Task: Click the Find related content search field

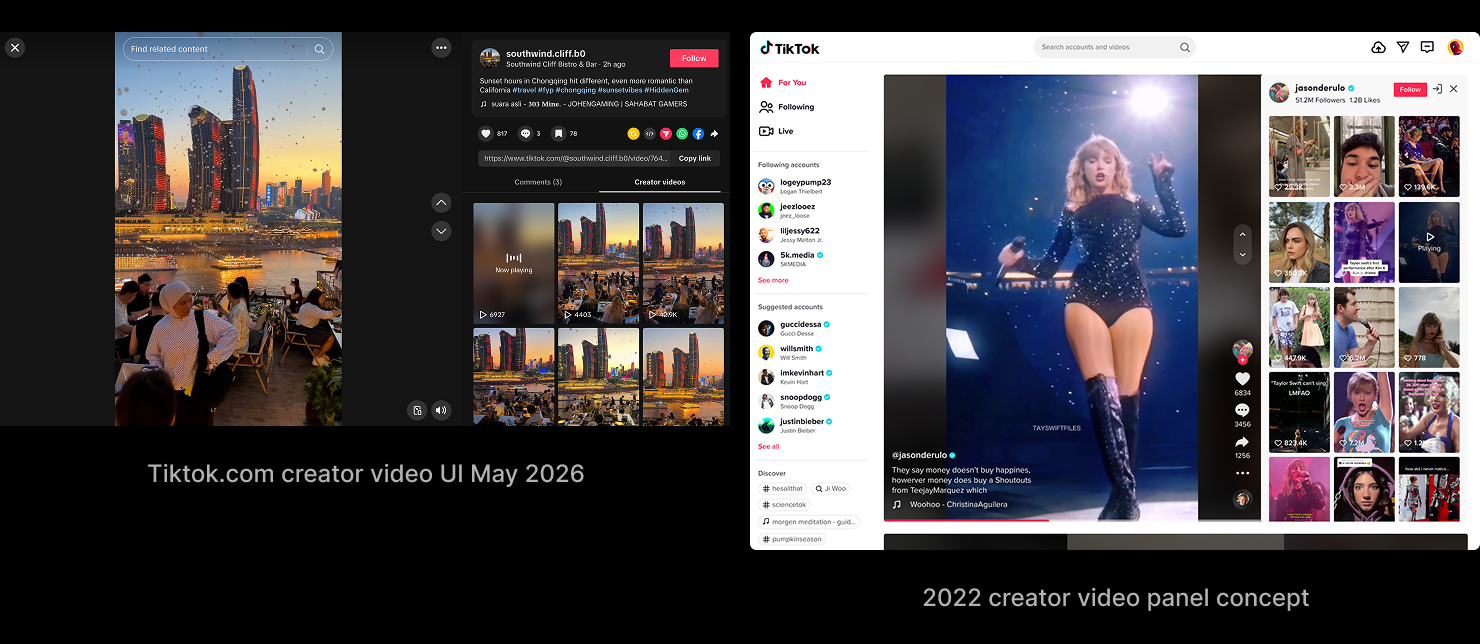Action: pos(228,49)
